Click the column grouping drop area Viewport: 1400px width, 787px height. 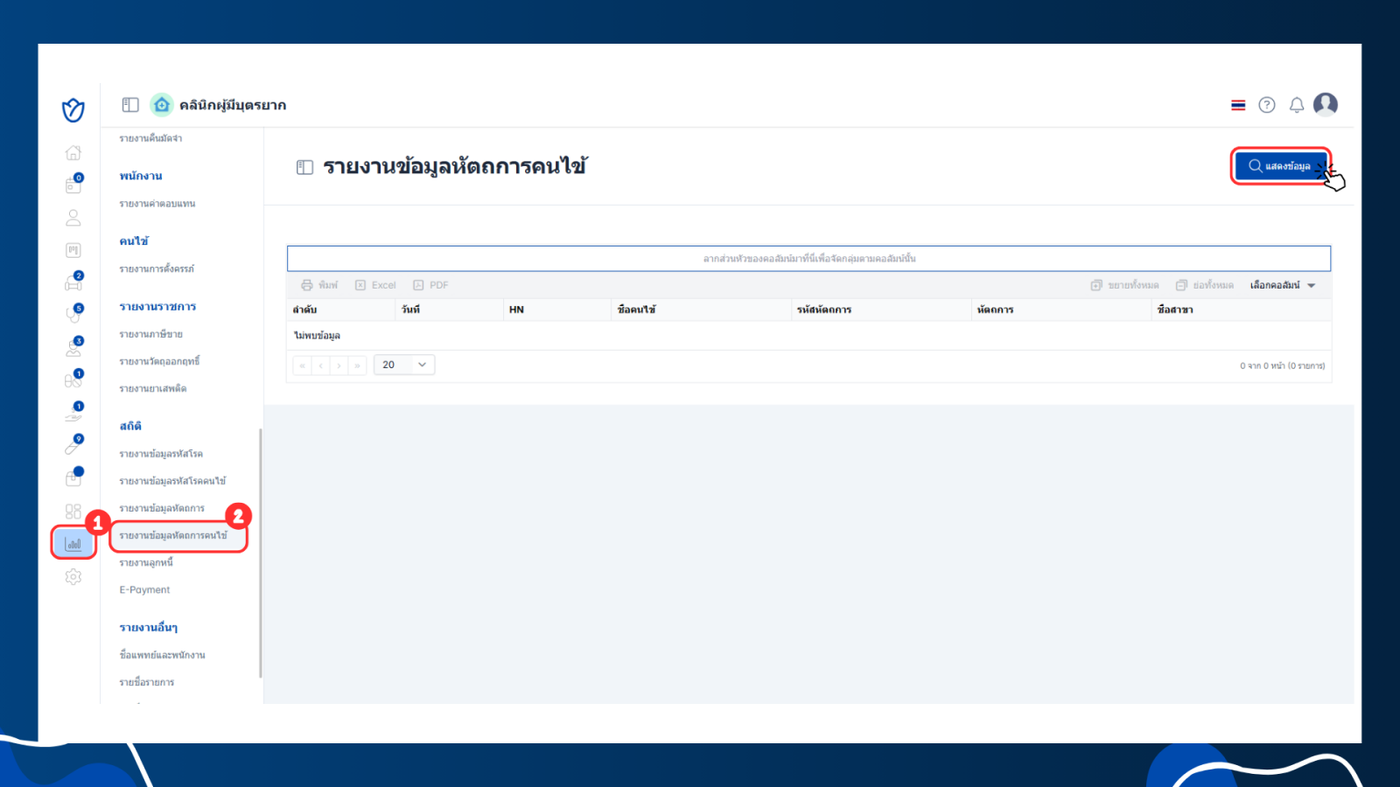(809, 259)
